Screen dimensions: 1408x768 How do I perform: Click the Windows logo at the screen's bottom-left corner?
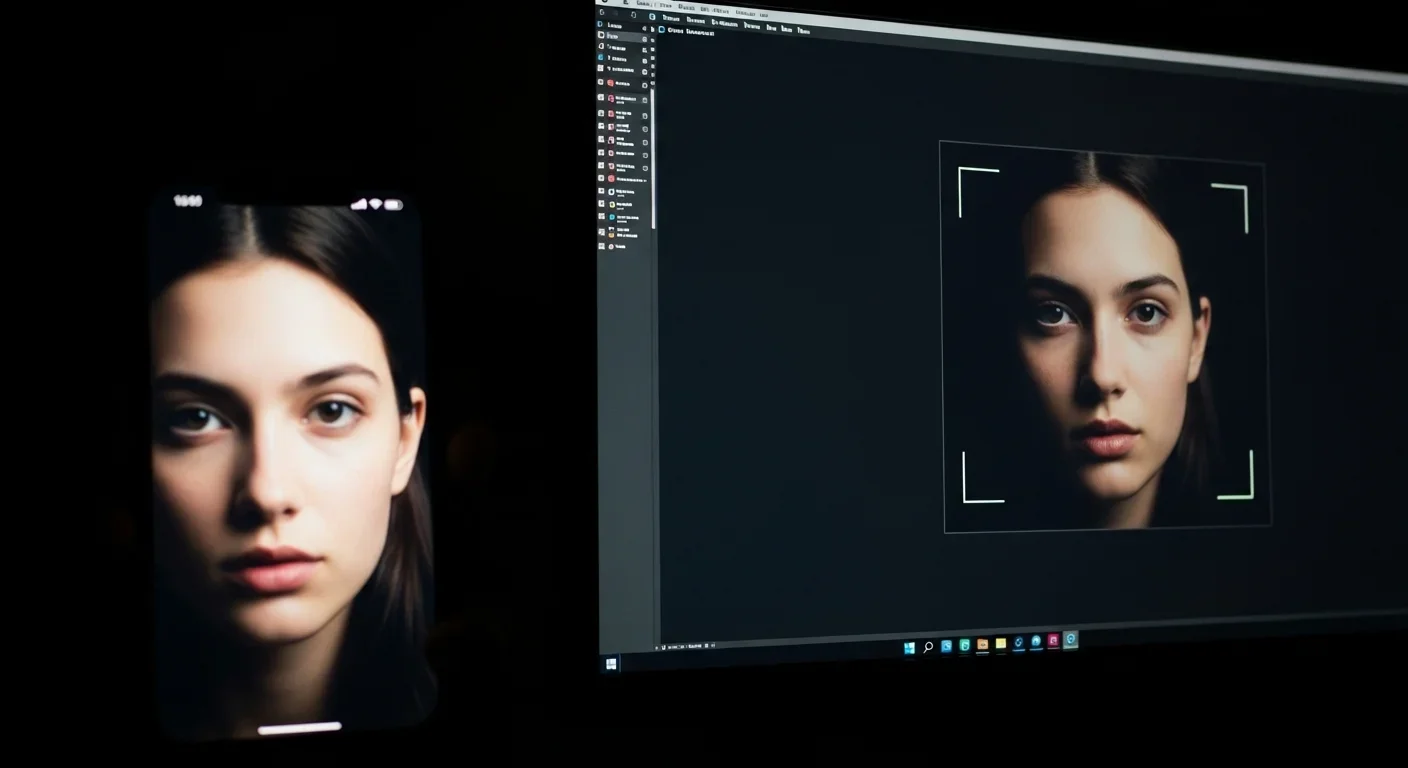pos(611,664)
